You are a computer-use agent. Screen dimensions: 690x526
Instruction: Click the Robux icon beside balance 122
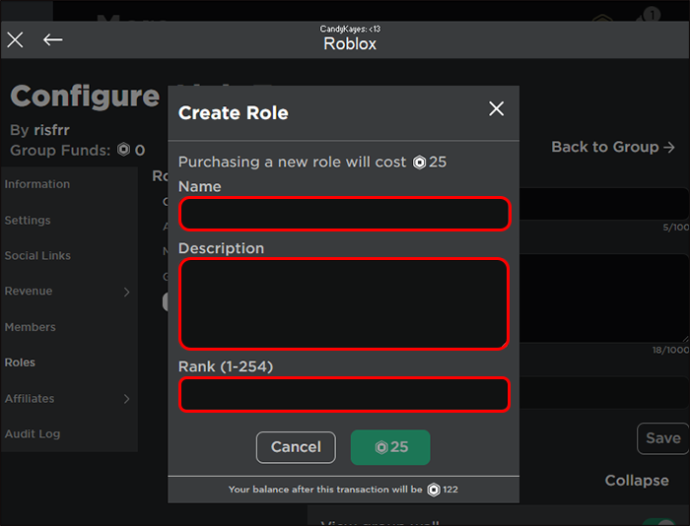[x=433, y=489]
